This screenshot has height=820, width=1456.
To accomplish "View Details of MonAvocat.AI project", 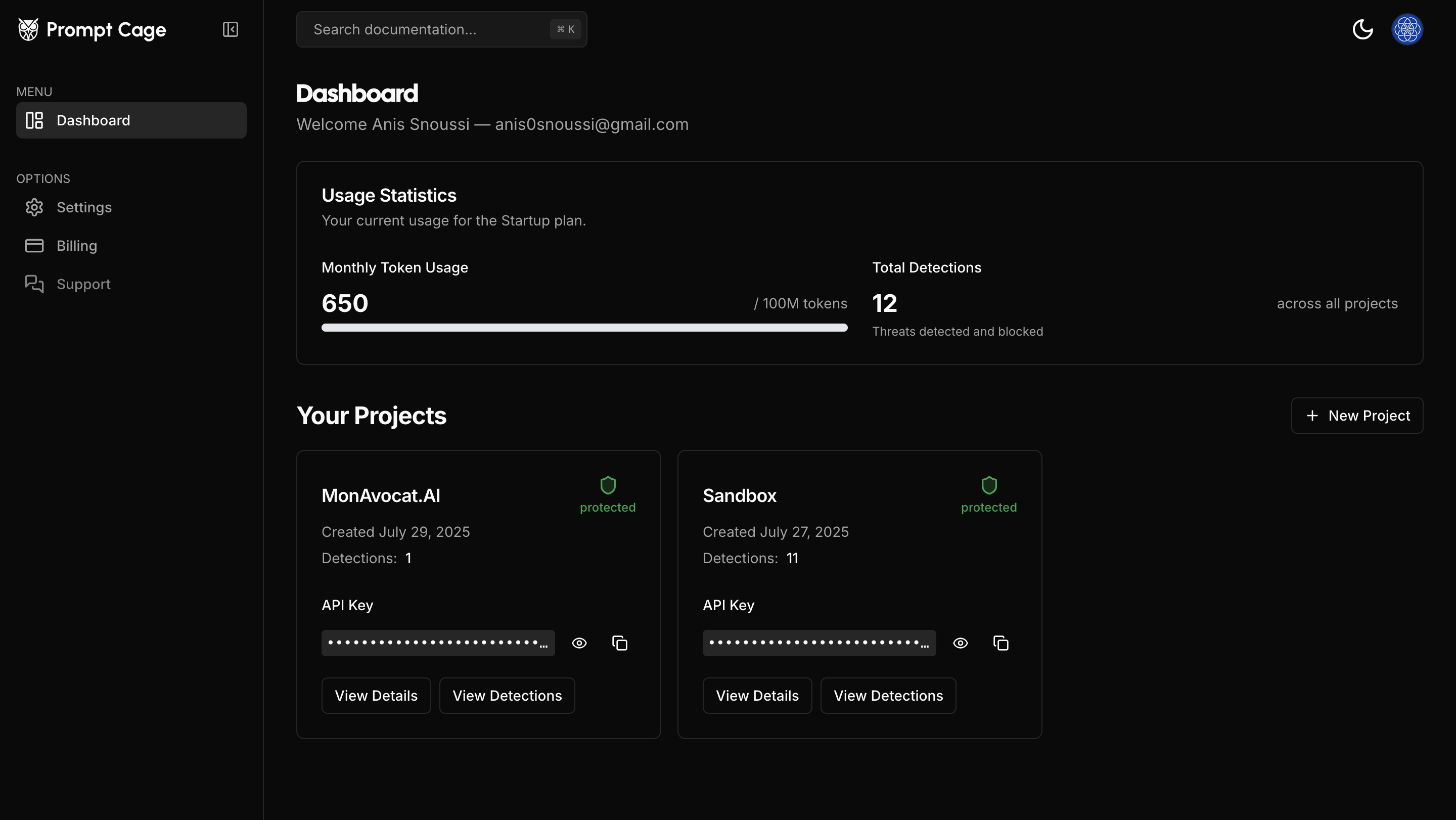I will click(x=376, y=696).
